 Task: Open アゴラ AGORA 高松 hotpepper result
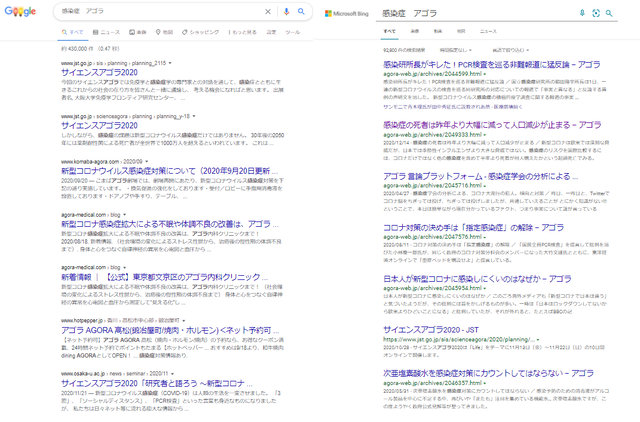tap(170, 330)
